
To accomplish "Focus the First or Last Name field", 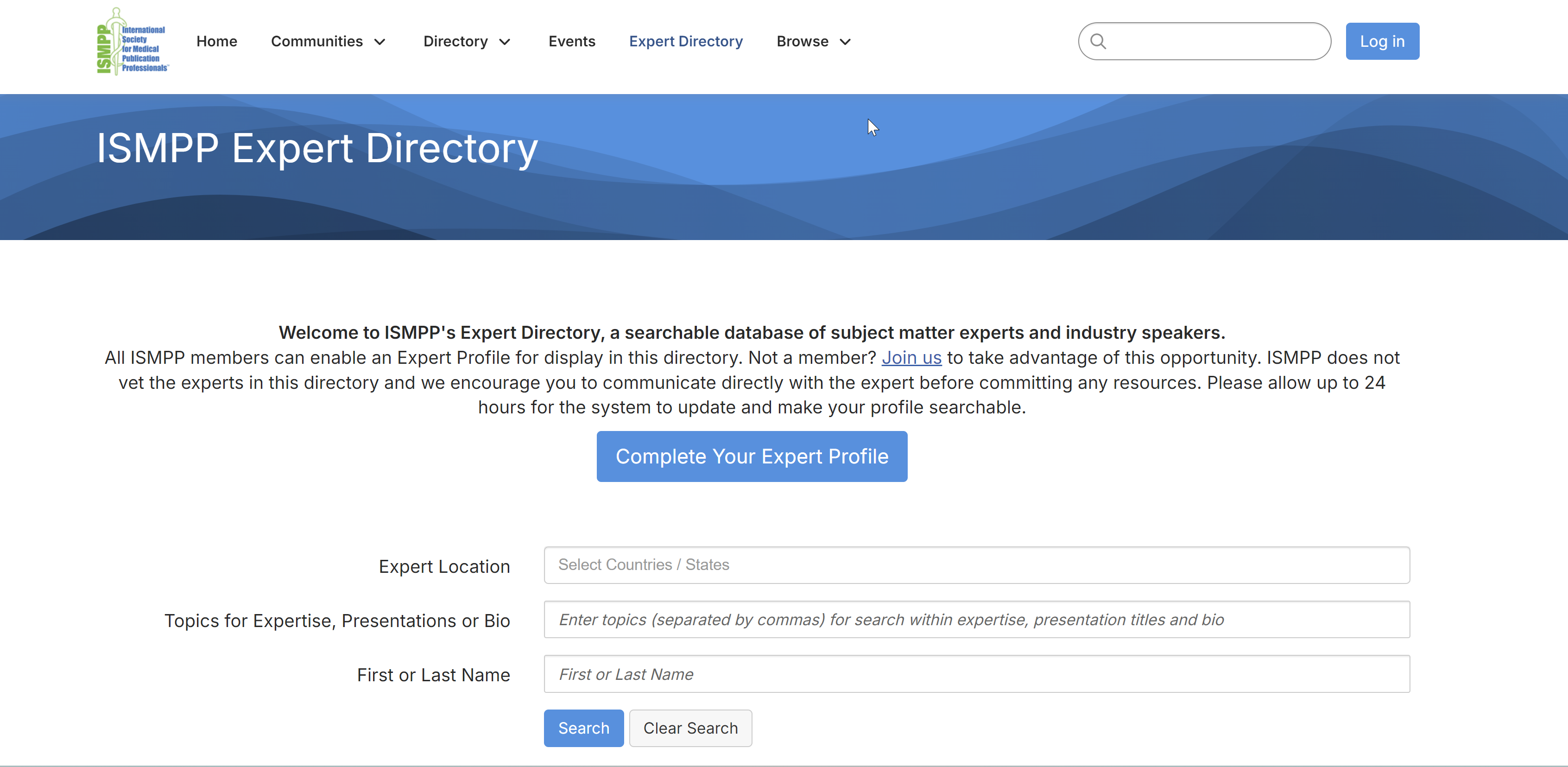I will click(976, 674).
